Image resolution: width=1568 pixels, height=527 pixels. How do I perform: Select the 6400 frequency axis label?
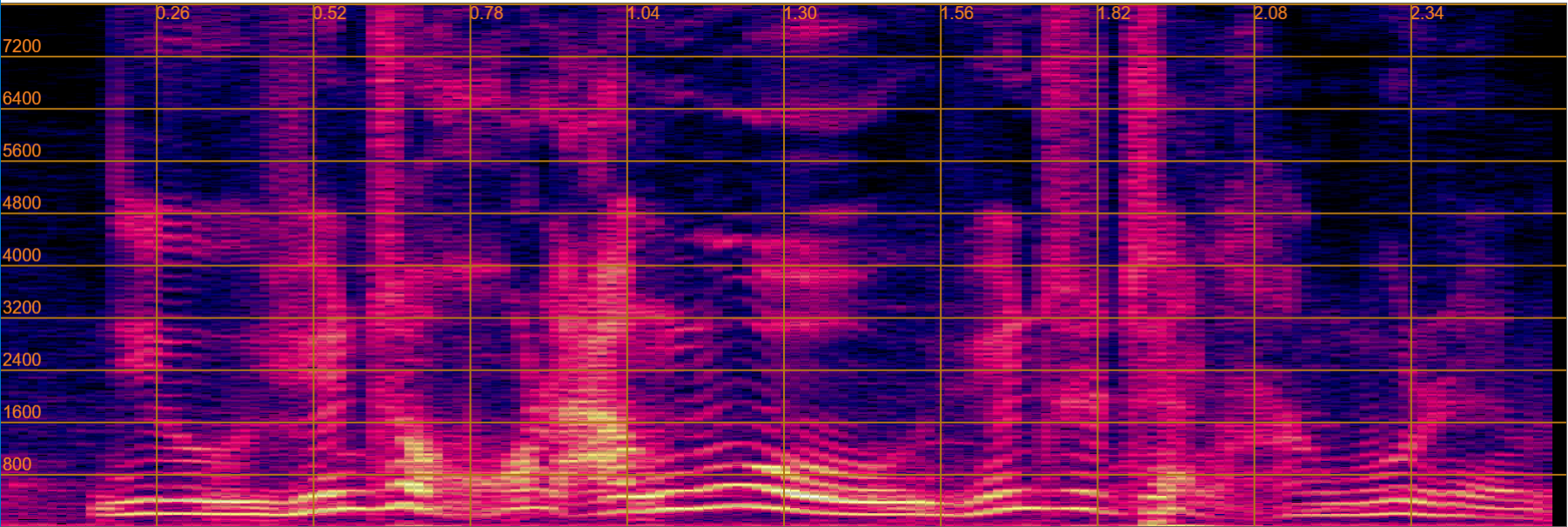click(x=22, y=98)
